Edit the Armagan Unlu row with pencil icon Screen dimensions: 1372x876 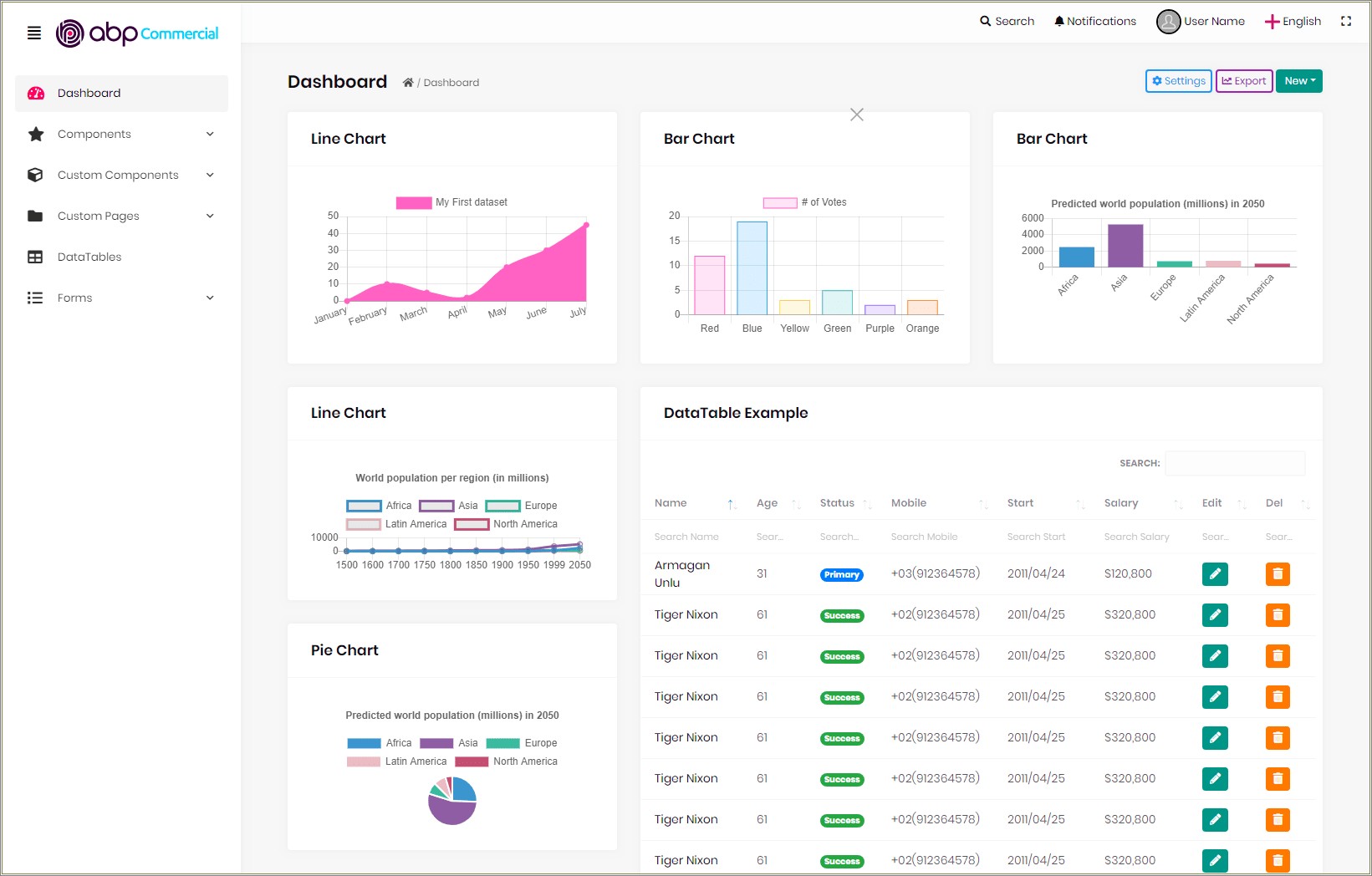point(1215,574)
